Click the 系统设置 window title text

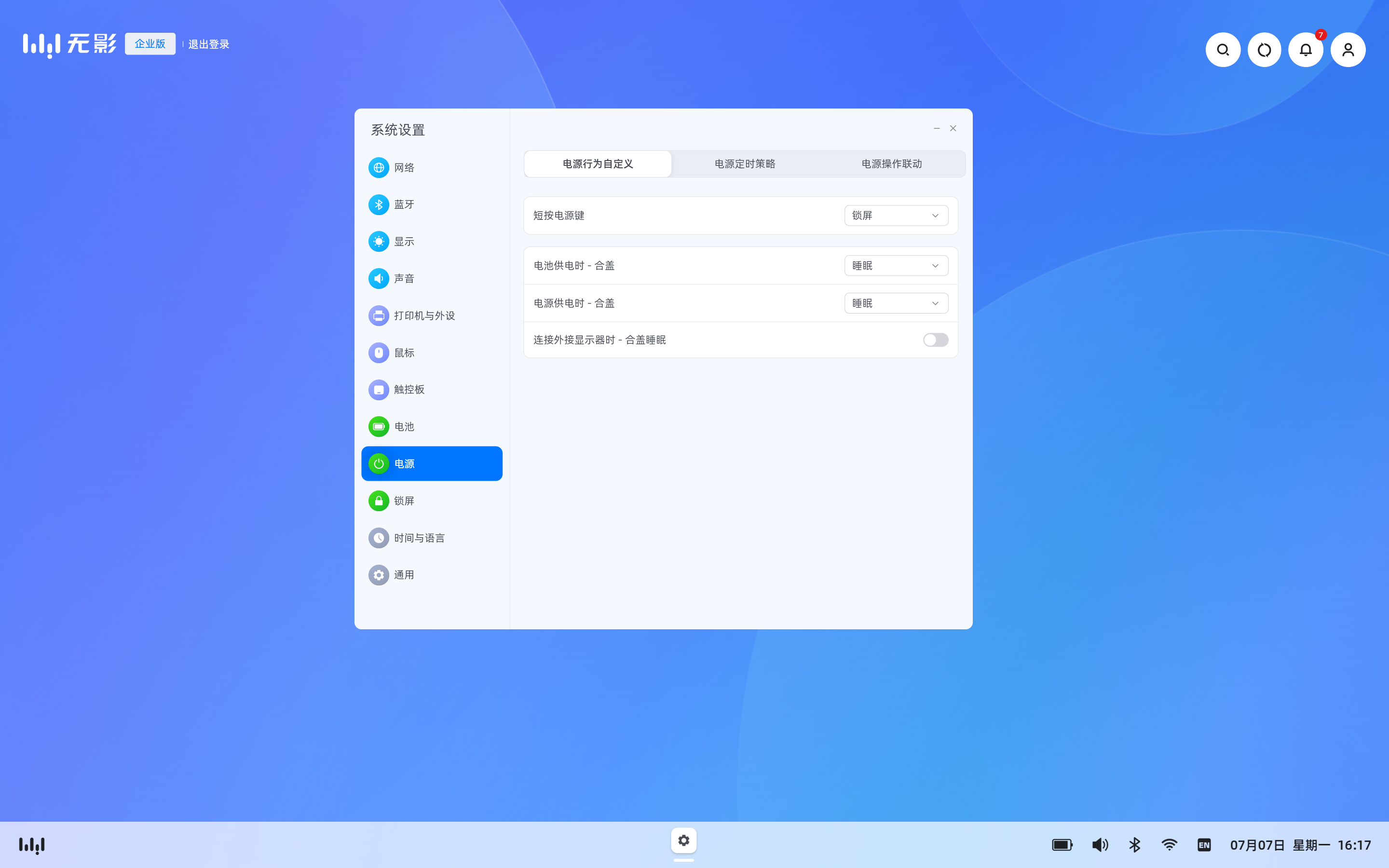pyautogui.click(x=398, y=130)
